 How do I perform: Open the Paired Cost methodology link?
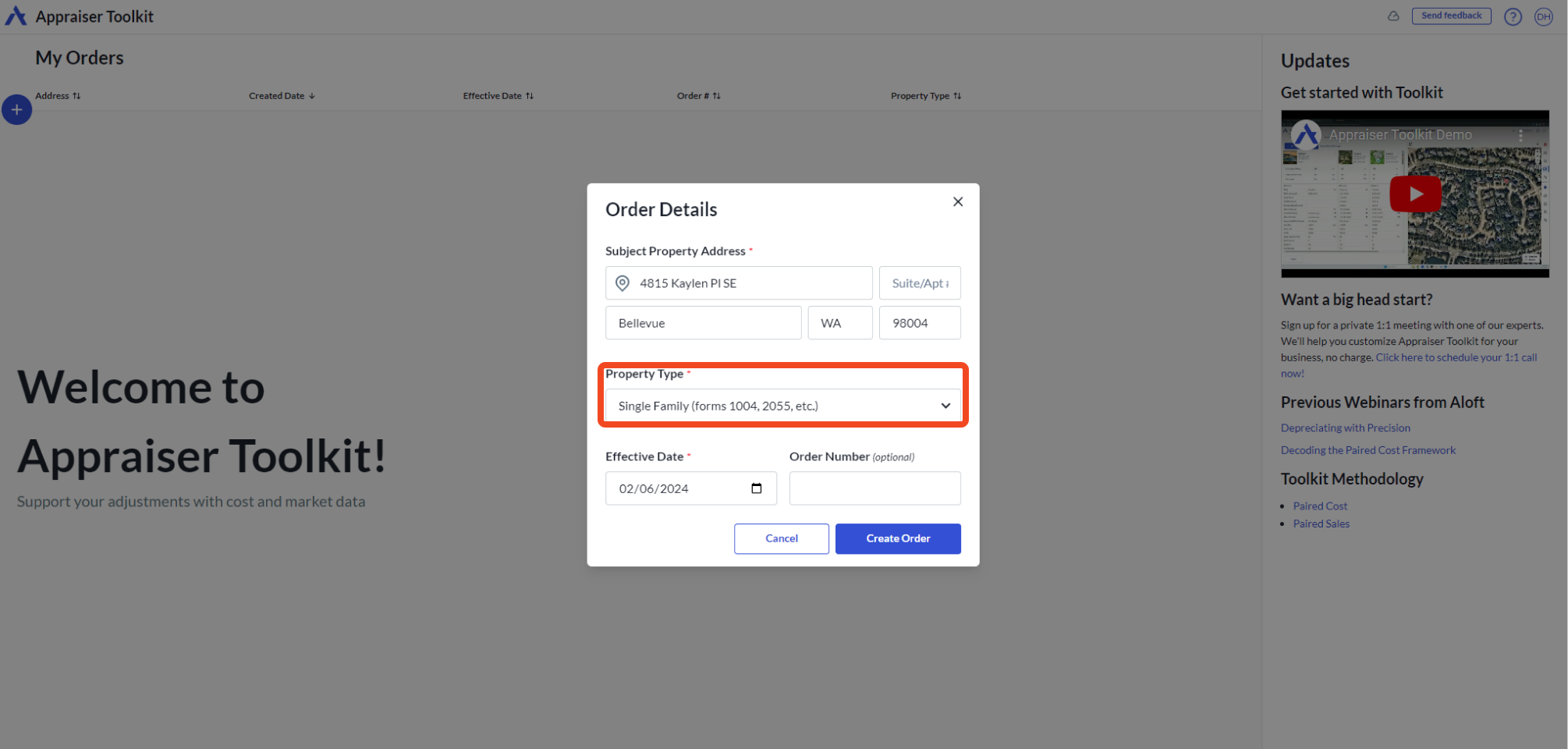[x=1320, y=506]
